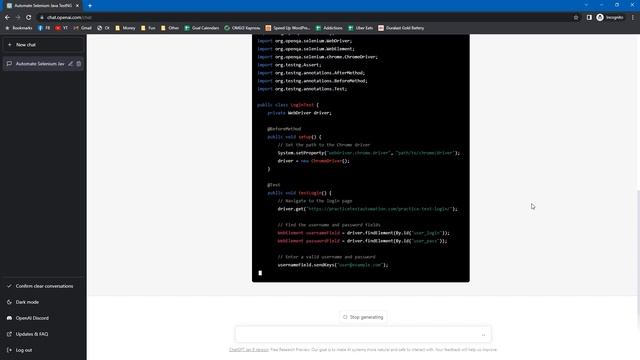The image size is (640, 360).
Task: Open the Fun bookmark folder
Action: pos(148,28)
